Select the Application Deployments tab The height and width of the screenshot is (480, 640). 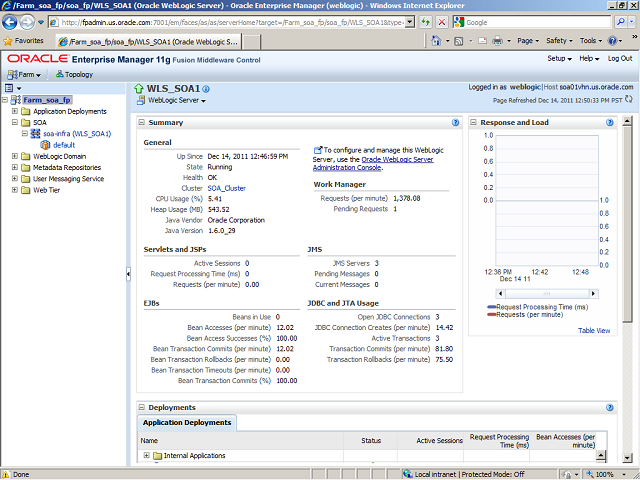pyautogui.click(x=186, y=423)
